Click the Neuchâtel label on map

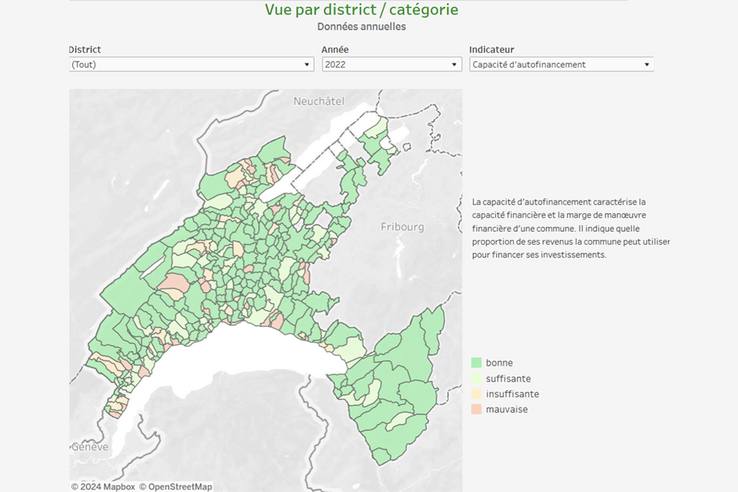click(x=319, y=101)
